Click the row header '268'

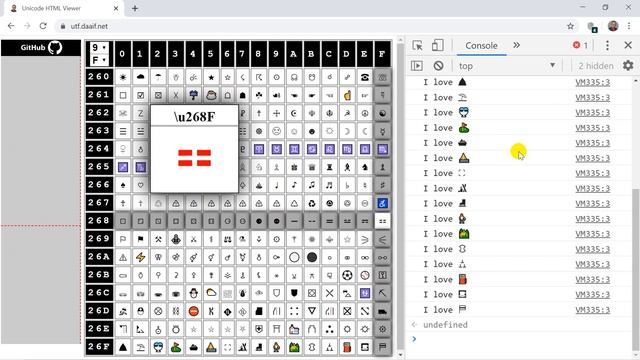coord(99,221)
